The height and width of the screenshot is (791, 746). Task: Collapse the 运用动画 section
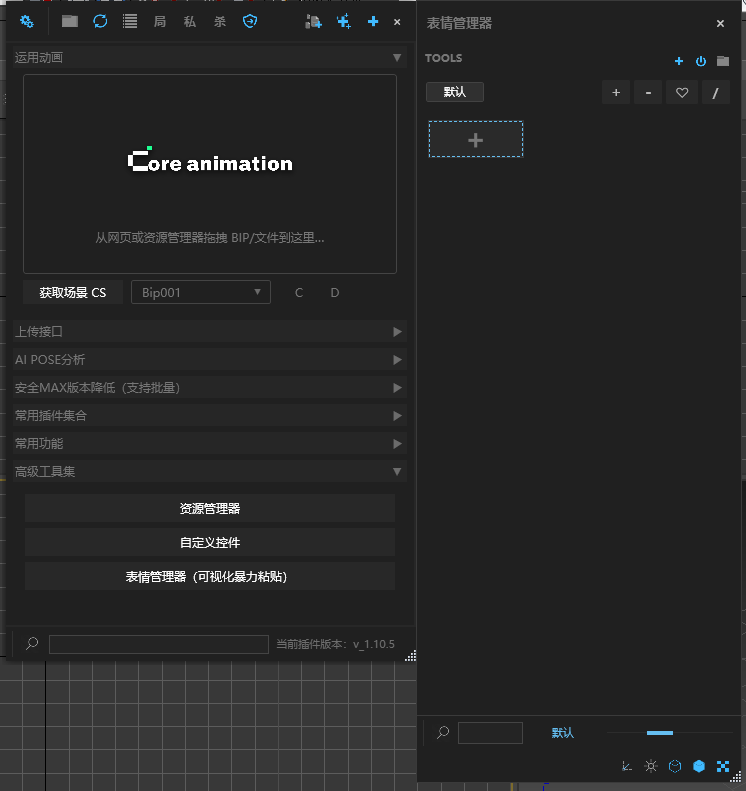pos(397,58)
